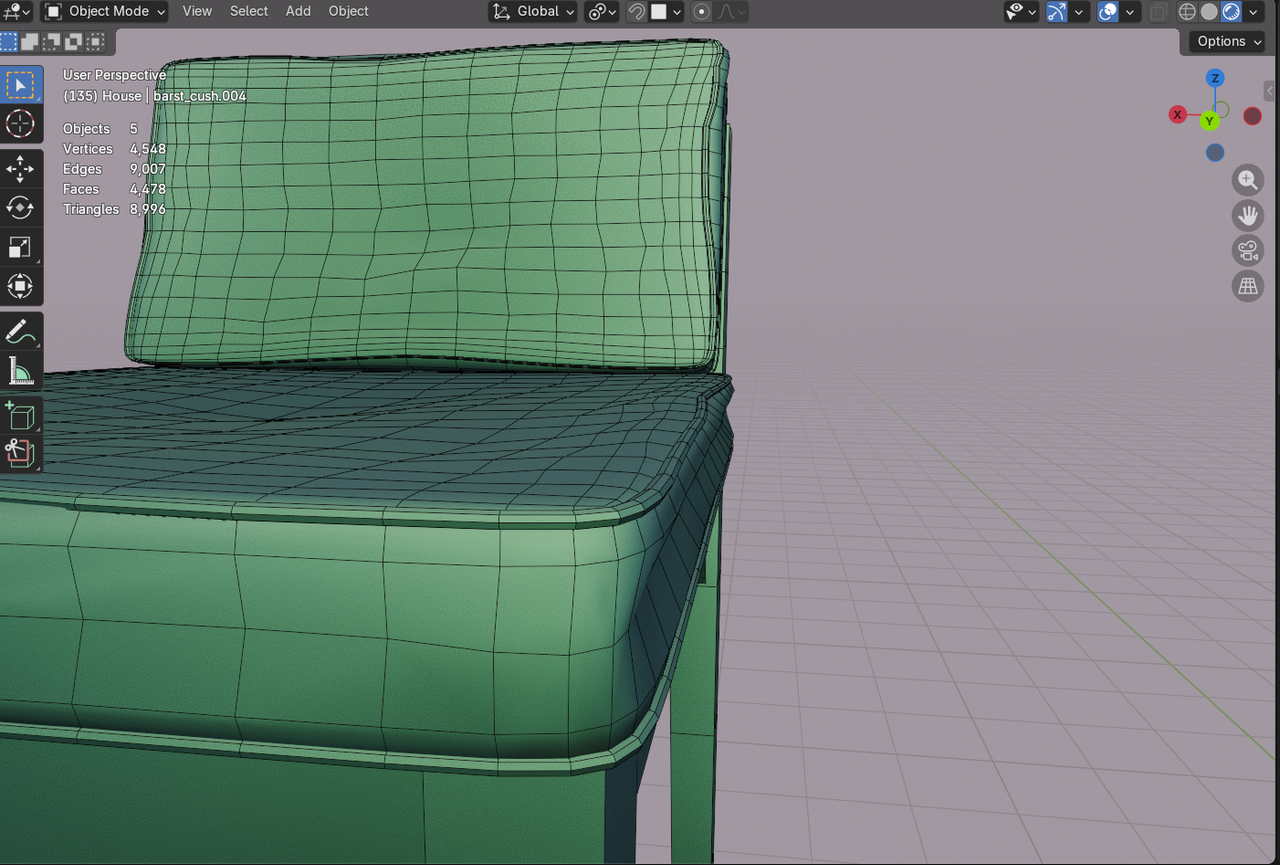1280x865 pixels.
Task: Click the User Perspective label
Action: point(115,75)
